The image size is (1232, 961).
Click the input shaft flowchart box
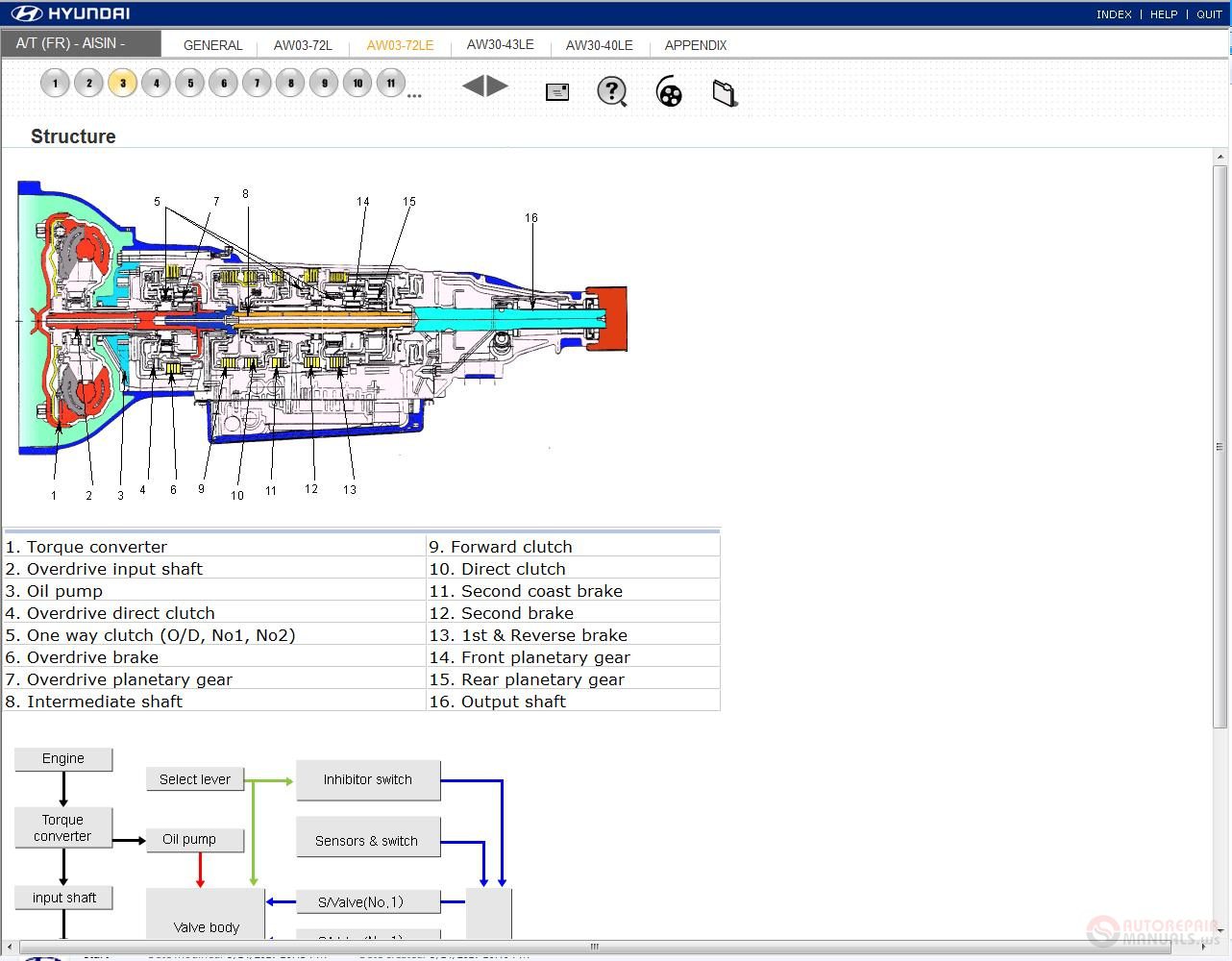[63, 898]
